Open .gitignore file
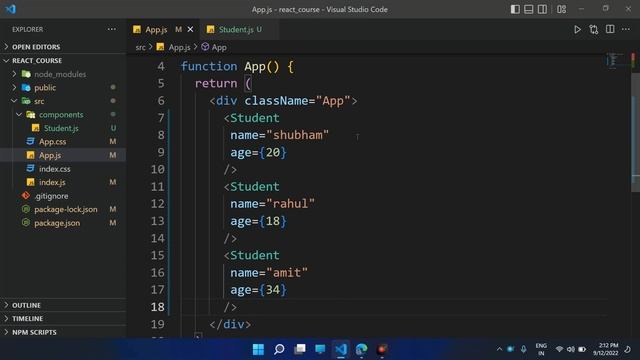640x360 pixels. tap(51, 196)
